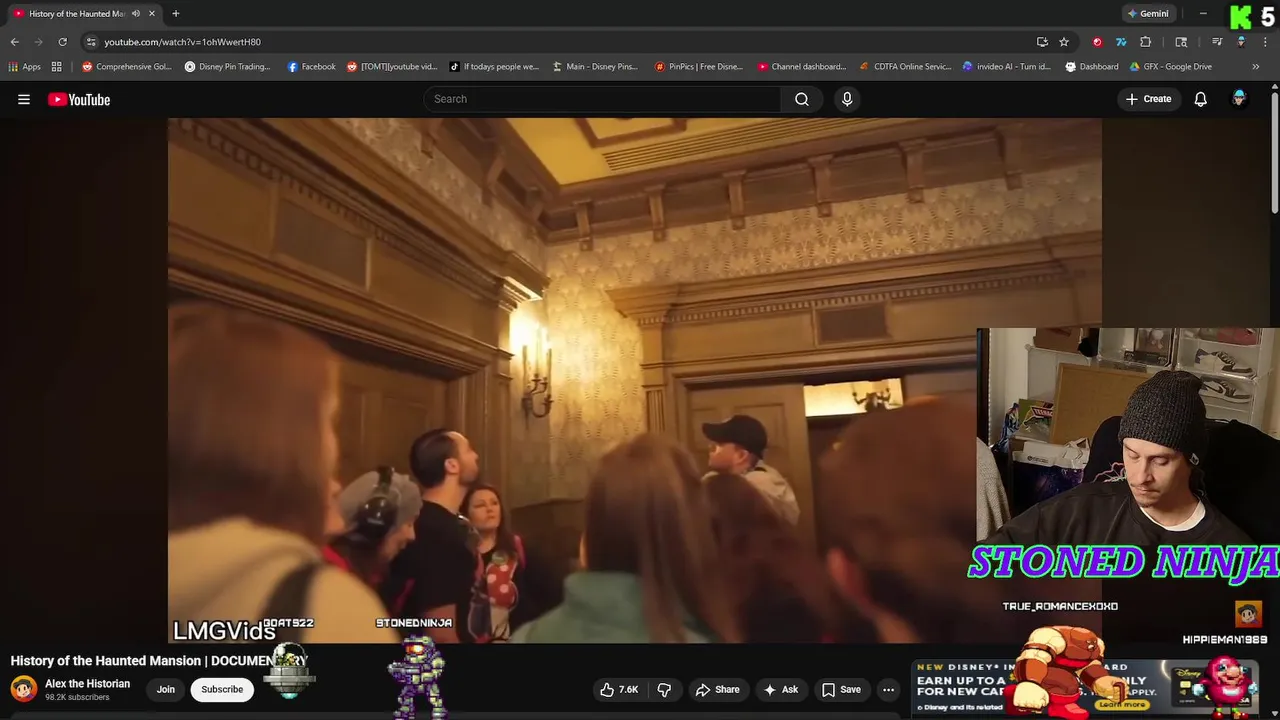Viewport: 1280px width, 720px height.
Task: Expand the hidden bookmarks overflow chevron
Action: 1256,67
